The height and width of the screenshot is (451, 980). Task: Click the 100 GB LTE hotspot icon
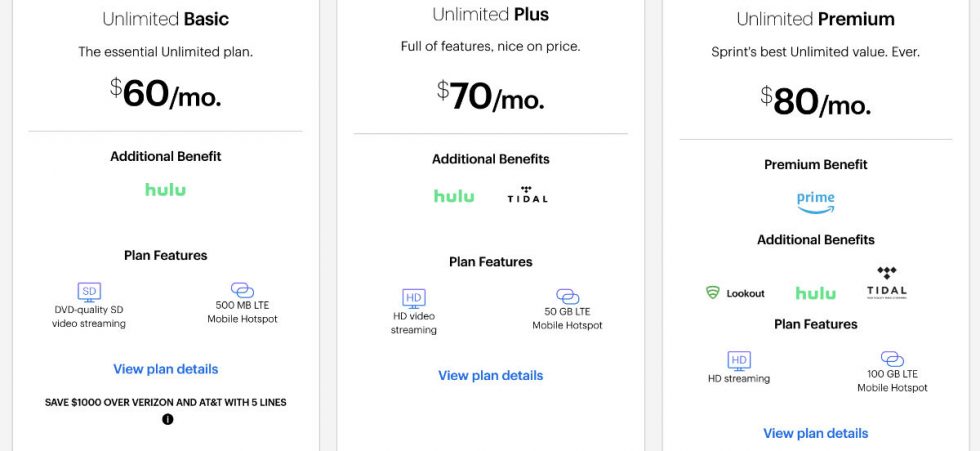892,359
